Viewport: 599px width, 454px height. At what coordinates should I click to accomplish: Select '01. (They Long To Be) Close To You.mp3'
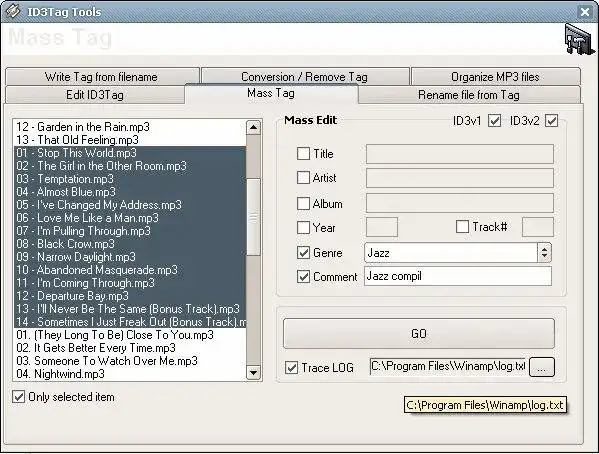point(130,335)
